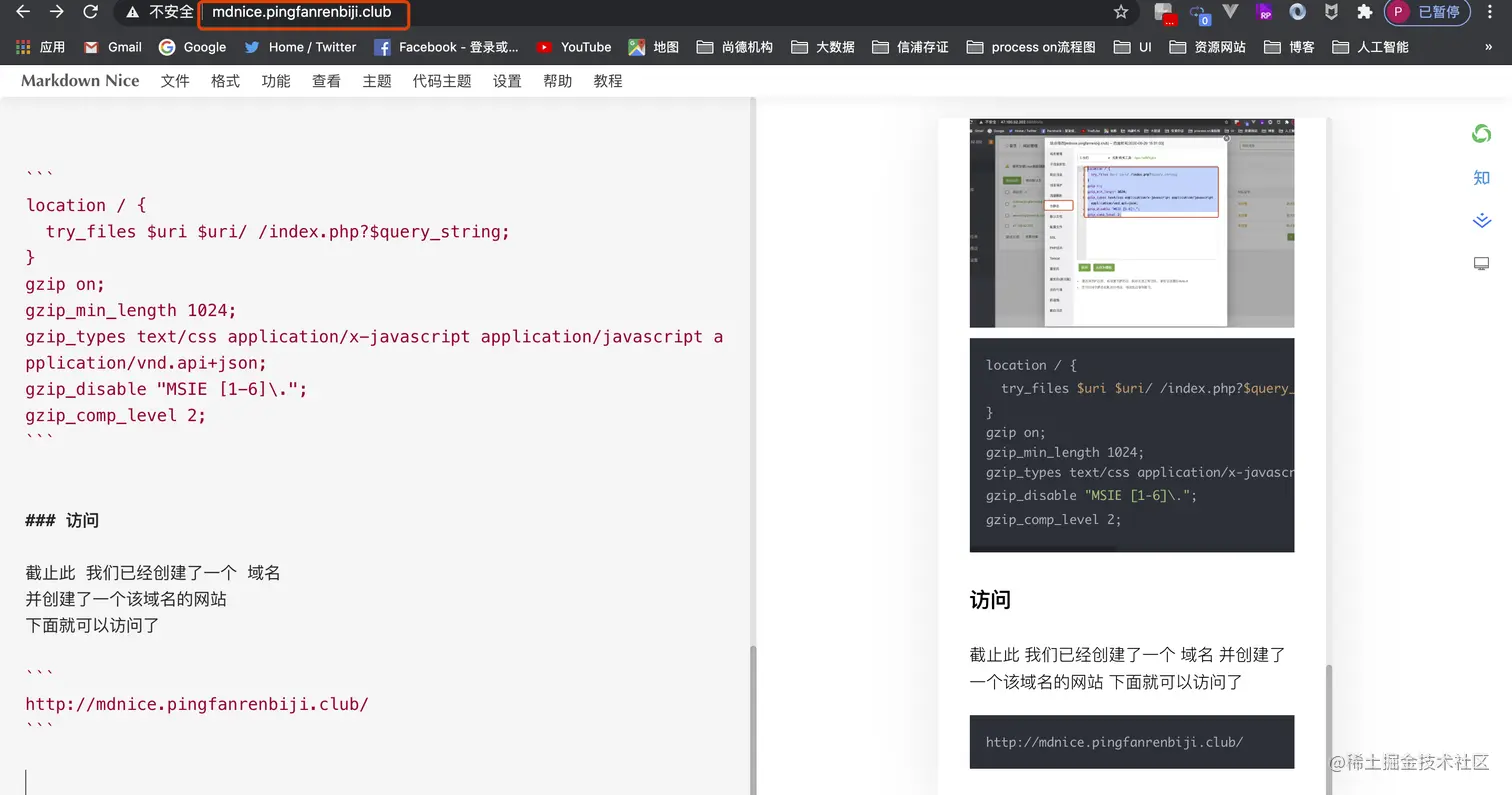Open the 主题 menu
This screenshot has width=1512, height=795.
tap(377, 81)
